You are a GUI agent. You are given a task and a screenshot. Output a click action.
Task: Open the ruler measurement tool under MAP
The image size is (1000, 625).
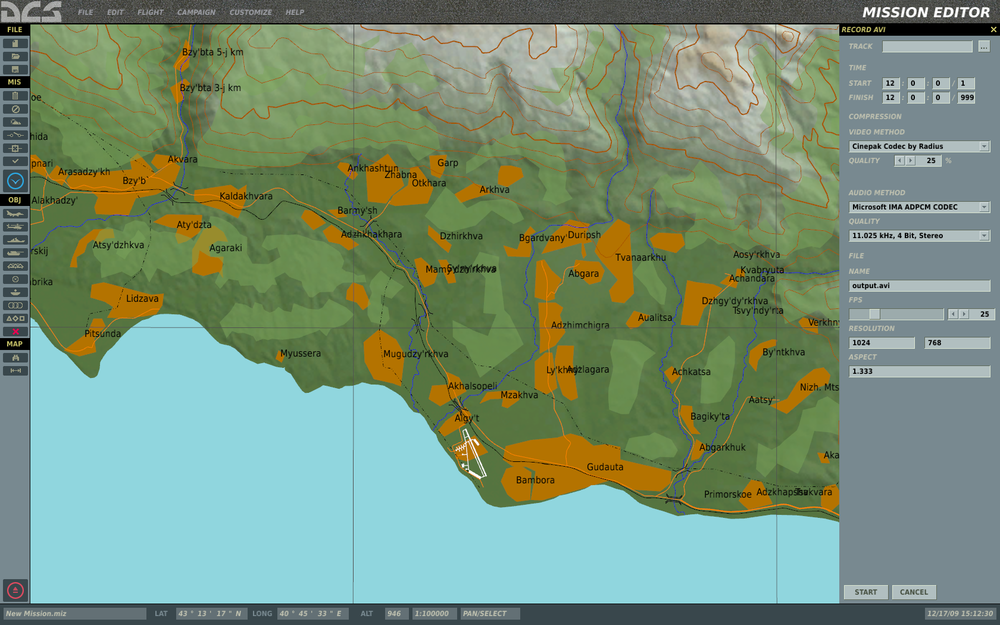[14, 368]
